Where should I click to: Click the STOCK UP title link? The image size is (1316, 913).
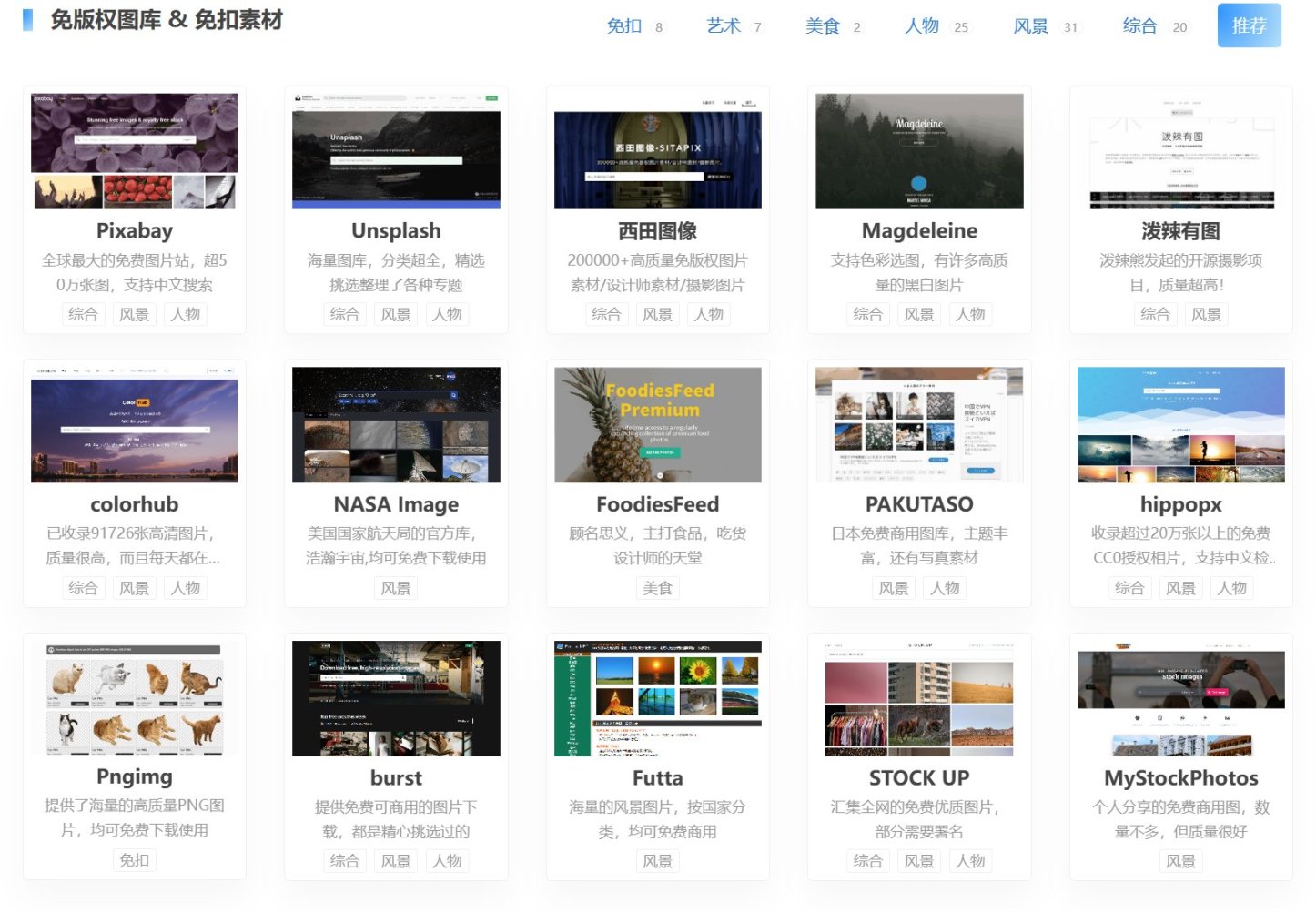click(x=919, y=777)
